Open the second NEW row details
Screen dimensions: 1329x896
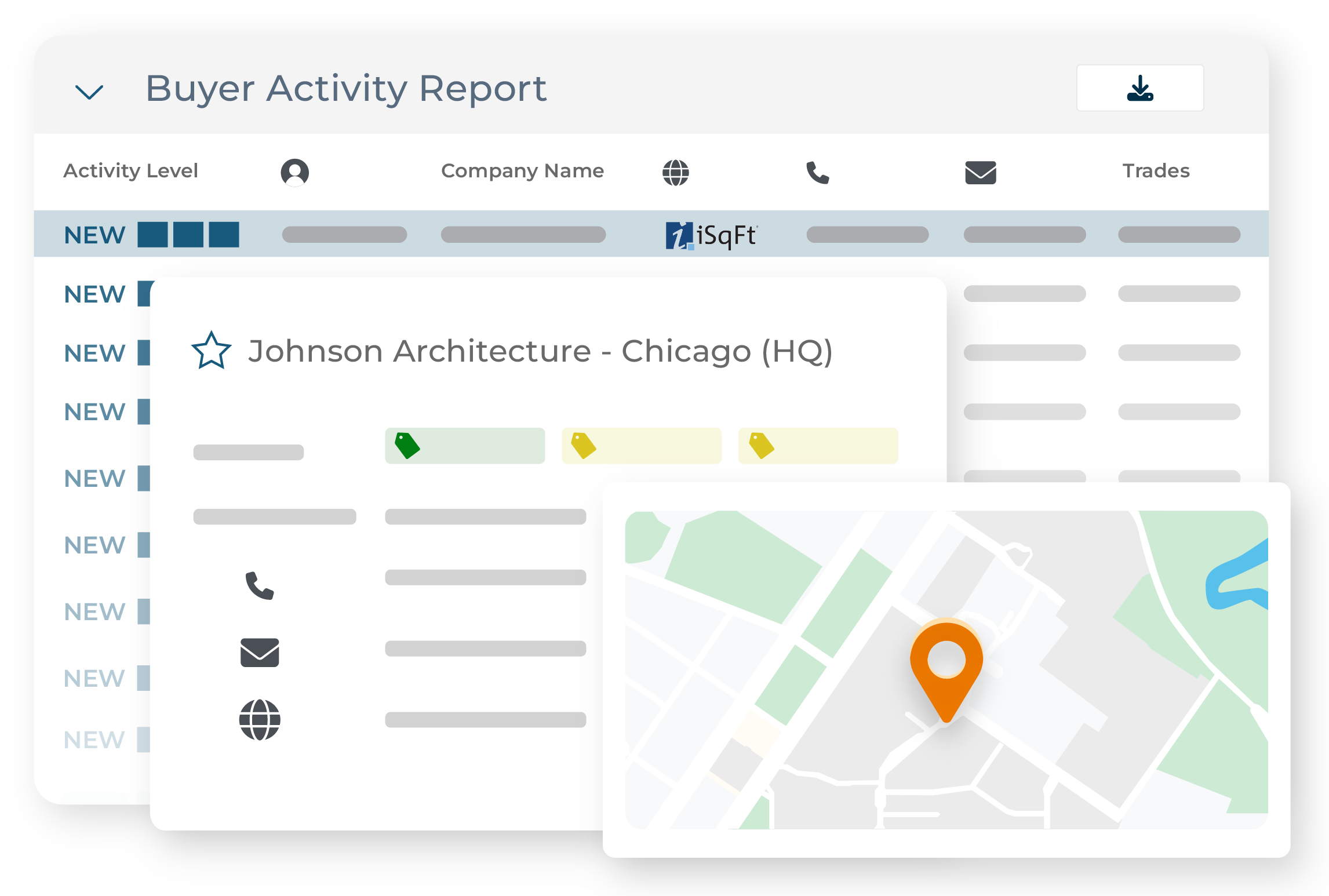tap(94, 294)
